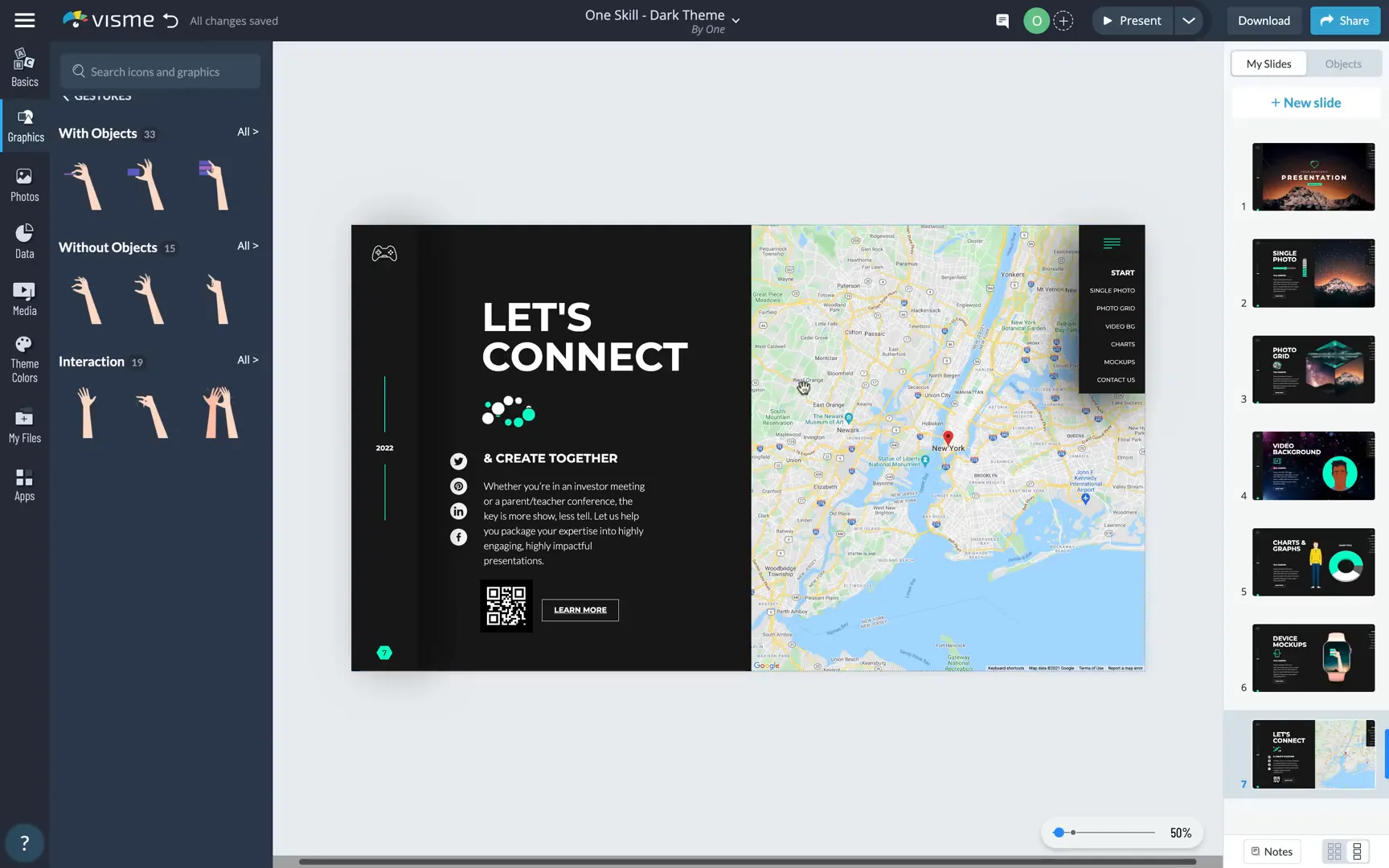Undo the last change
The height and width of the screenshot is (868, 1389).
click(x=170, y=20)
